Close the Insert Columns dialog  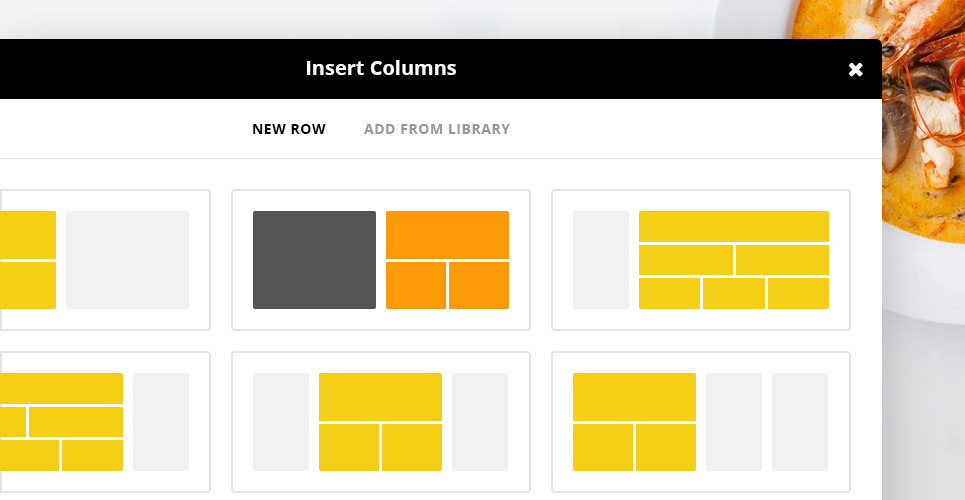click(855, 69)
